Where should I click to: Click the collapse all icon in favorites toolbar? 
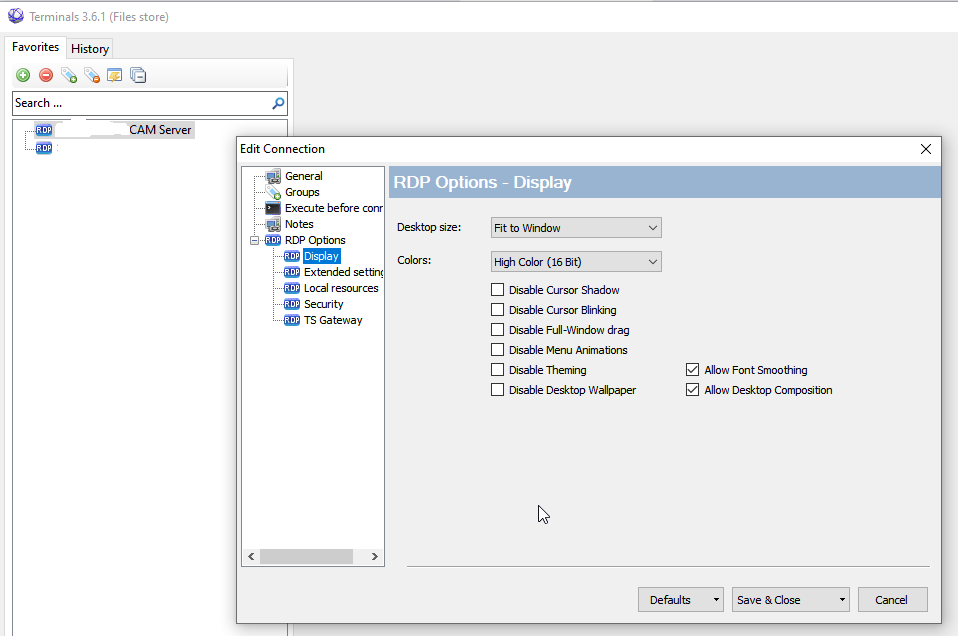click(138, 75)
